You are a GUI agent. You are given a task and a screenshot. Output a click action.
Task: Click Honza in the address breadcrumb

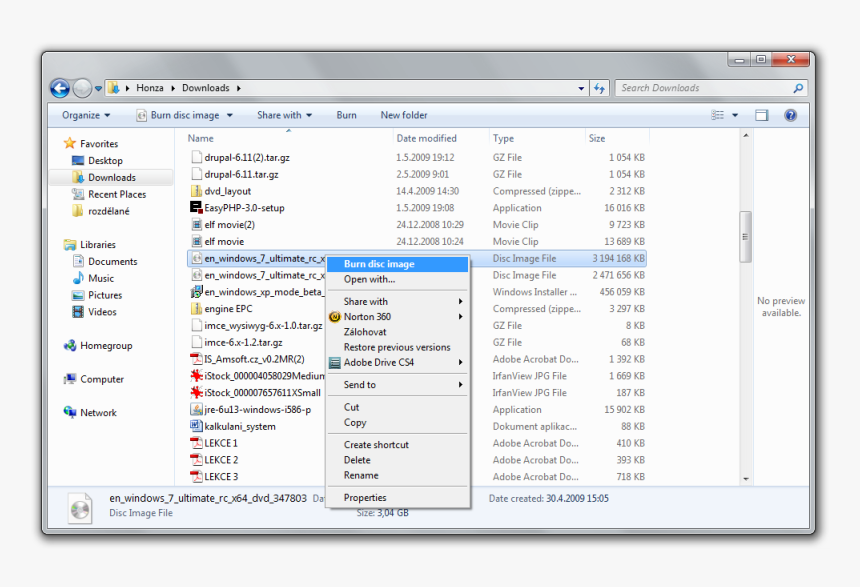(150, 88)
